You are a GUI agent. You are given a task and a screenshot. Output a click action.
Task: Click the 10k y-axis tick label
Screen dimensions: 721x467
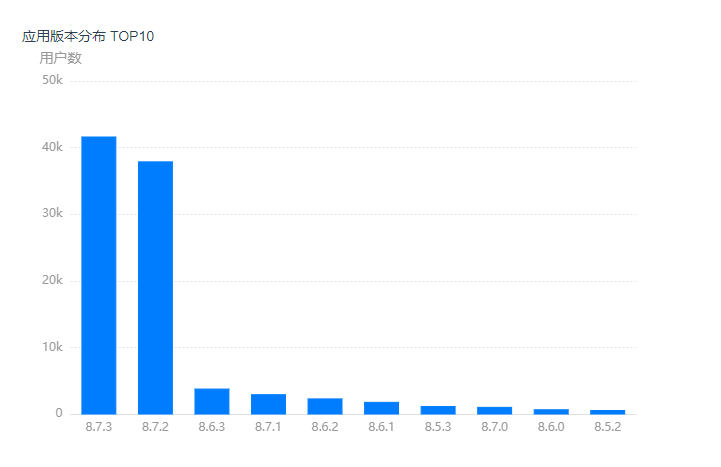pos(52,347)
